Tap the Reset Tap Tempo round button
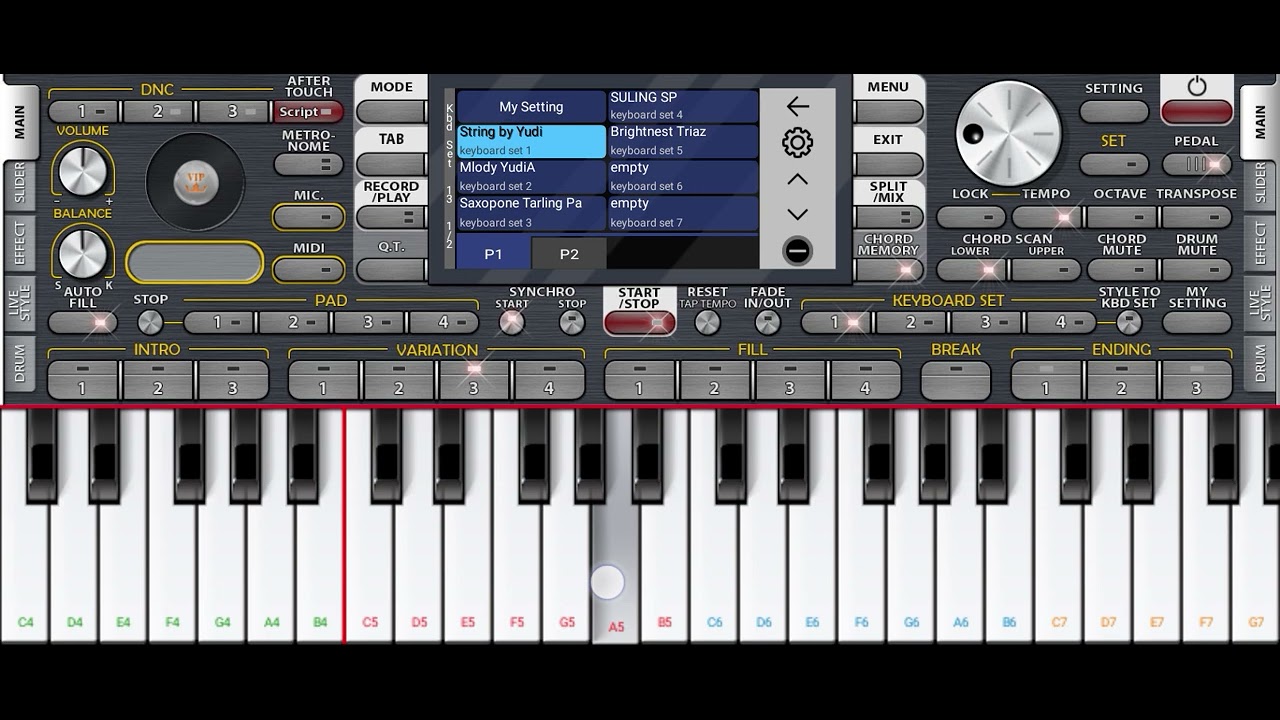Screen dimensions: 1280x720 click(707, 322)
